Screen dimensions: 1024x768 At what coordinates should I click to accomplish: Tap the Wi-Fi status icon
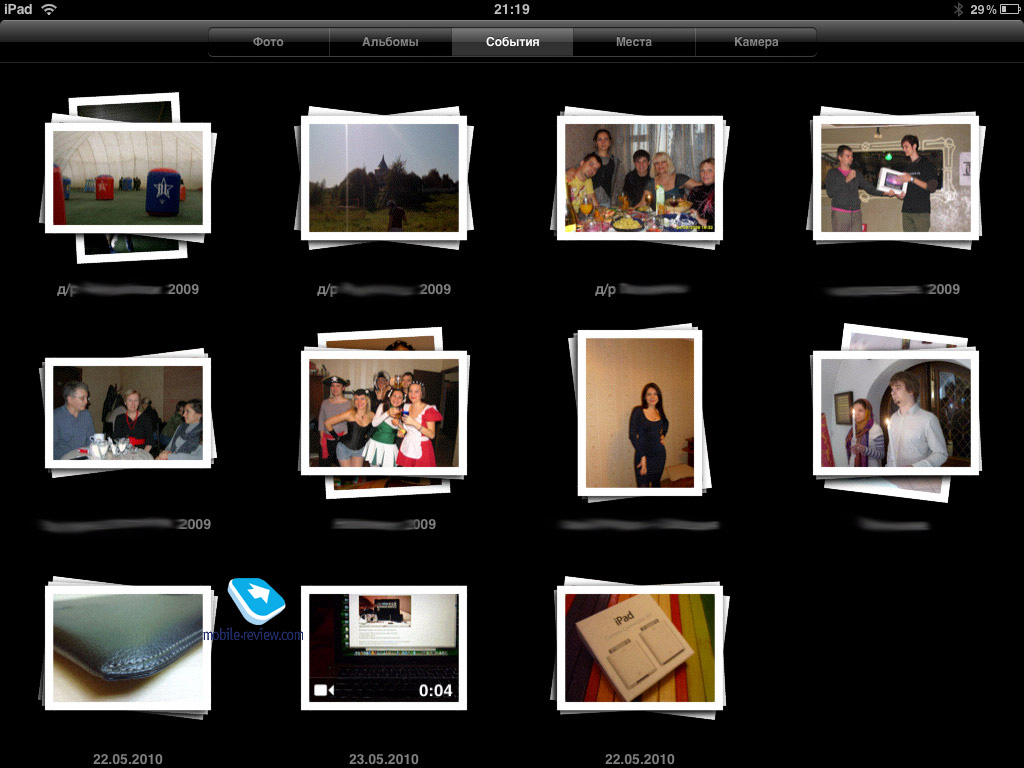coord(49,9)
